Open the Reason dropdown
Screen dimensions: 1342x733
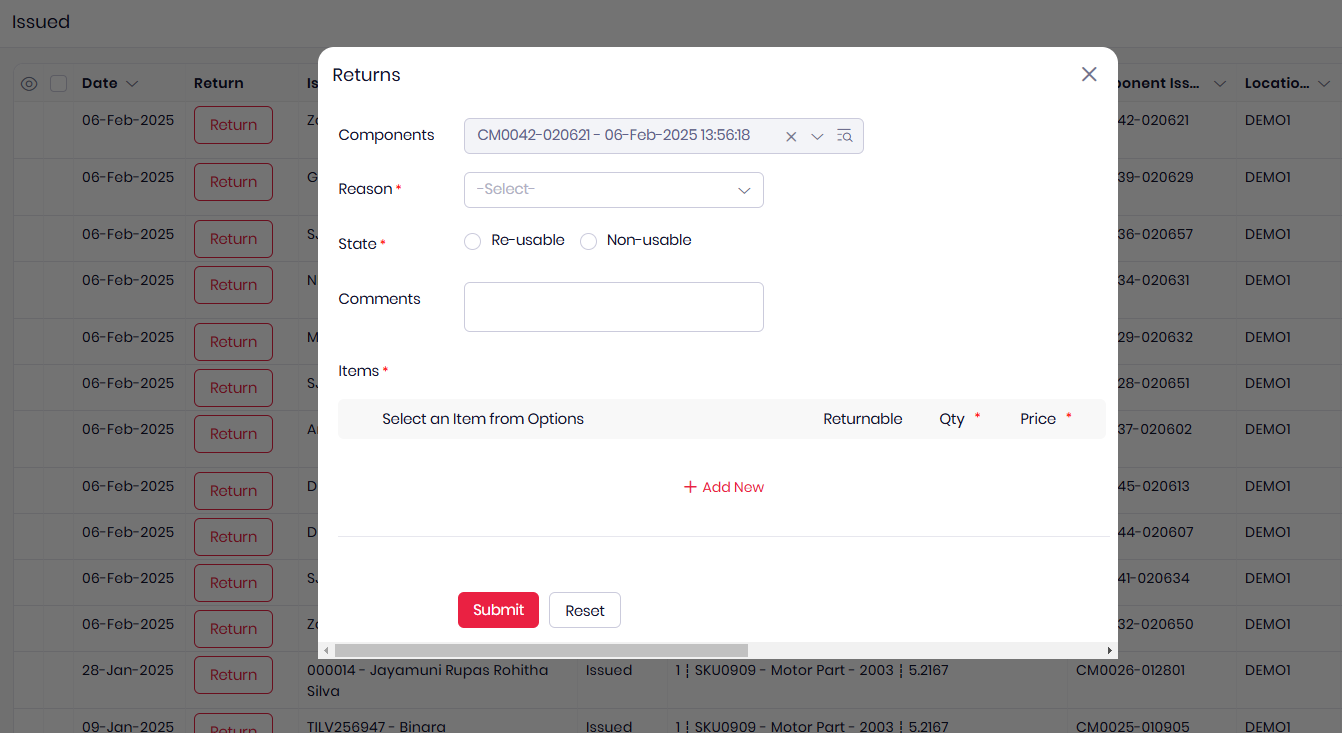click(613, 190)
